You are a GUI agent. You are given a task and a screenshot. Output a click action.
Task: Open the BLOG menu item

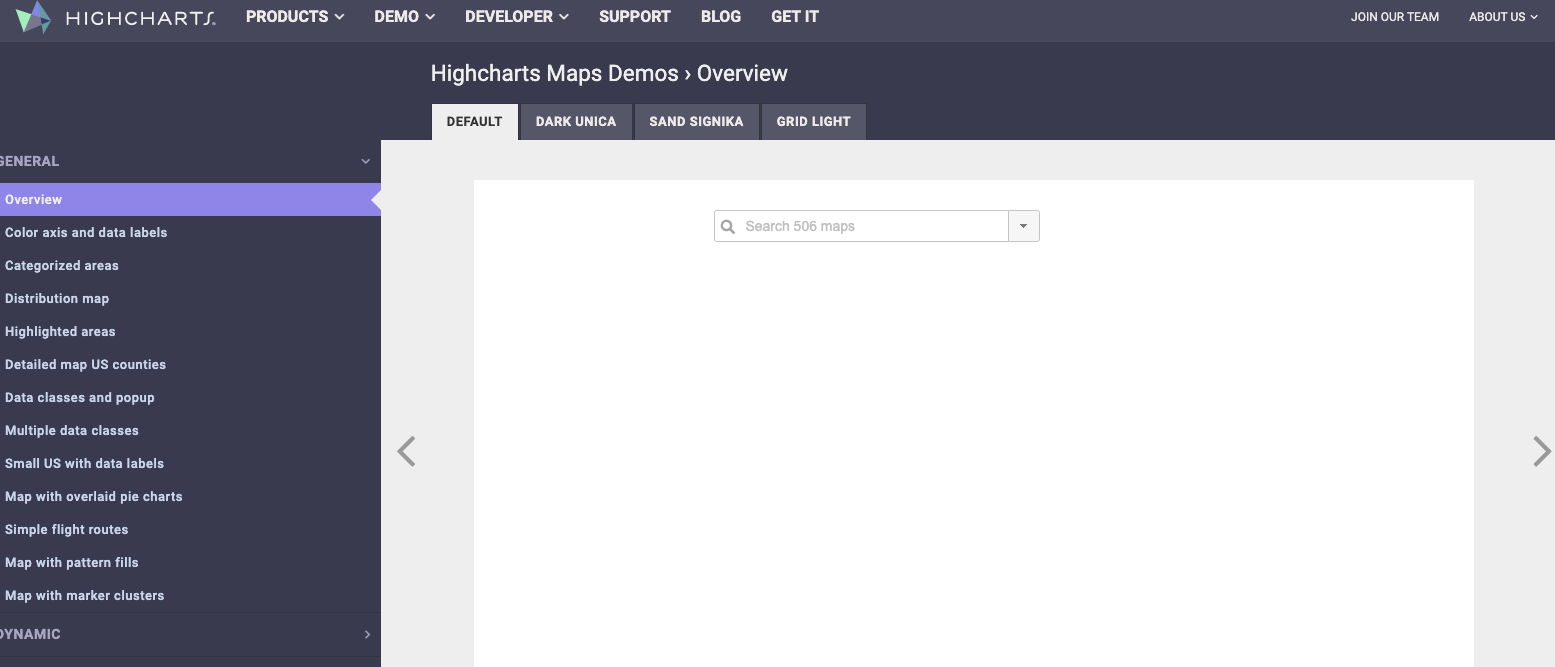click(720, 16)
